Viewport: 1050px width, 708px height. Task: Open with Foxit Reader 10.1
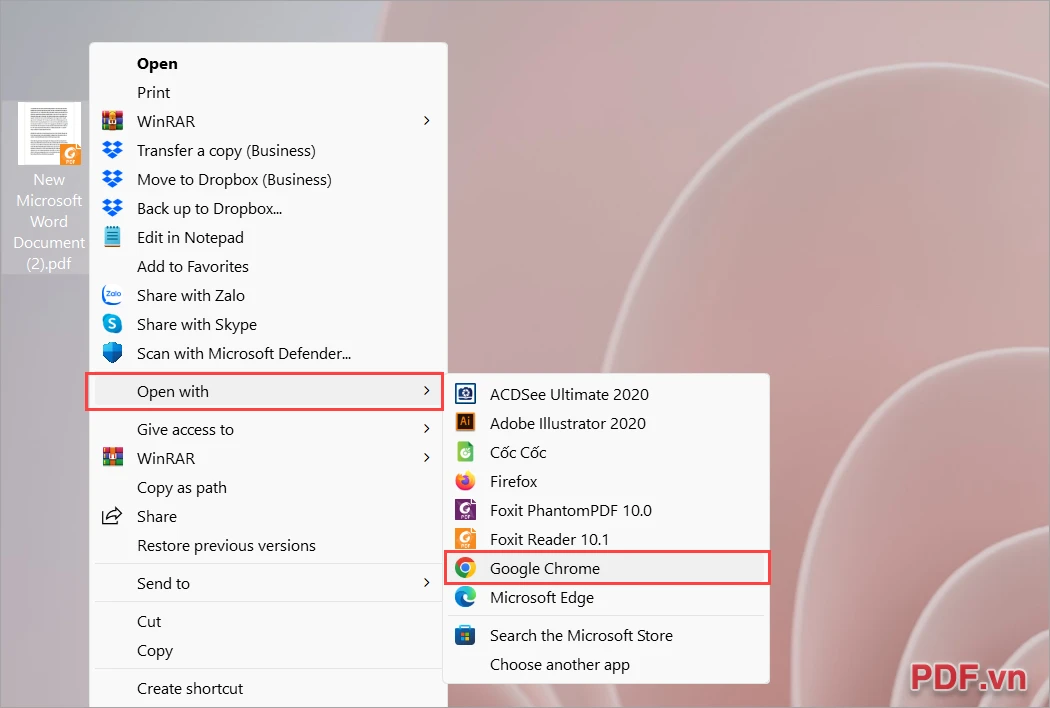(607, 539)
